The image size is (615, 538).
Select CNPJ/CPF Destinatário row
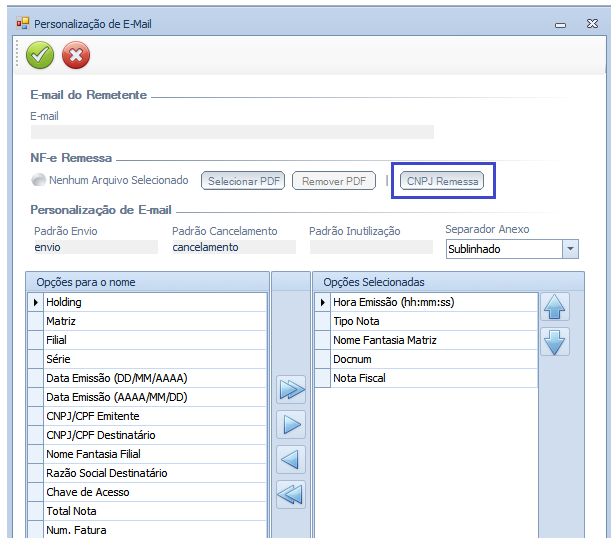click(x=155, y=435)
